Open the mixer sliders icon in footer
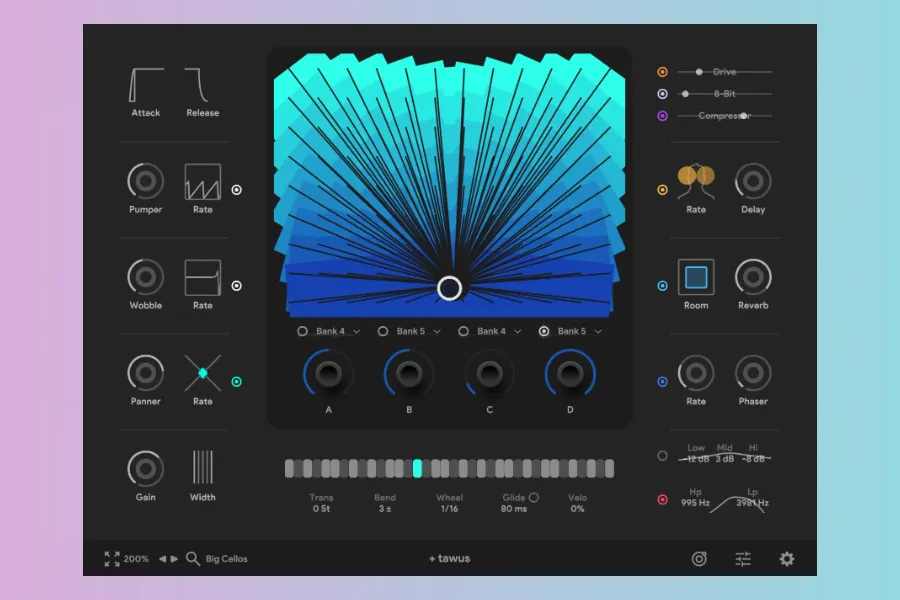This screenshot has width=900, height=600. tap(743, 559)
